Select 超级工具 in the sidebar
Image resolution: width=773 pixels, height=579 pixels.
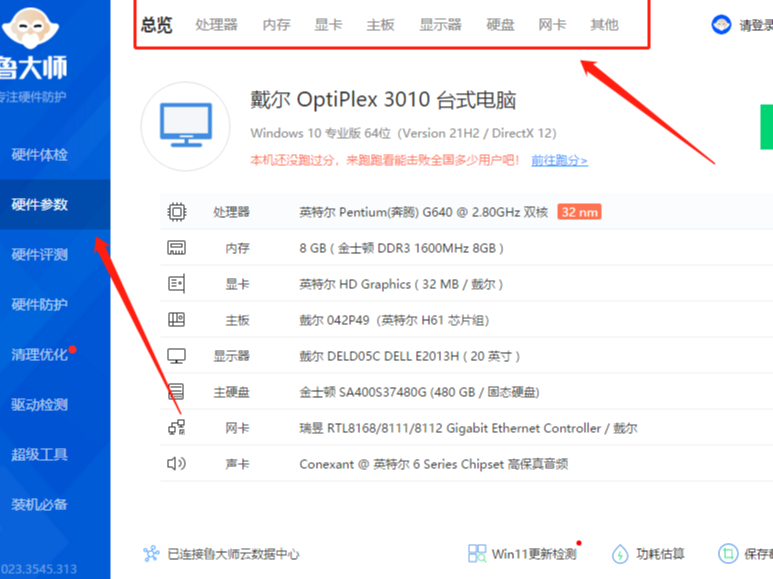[x=39, y=454]
